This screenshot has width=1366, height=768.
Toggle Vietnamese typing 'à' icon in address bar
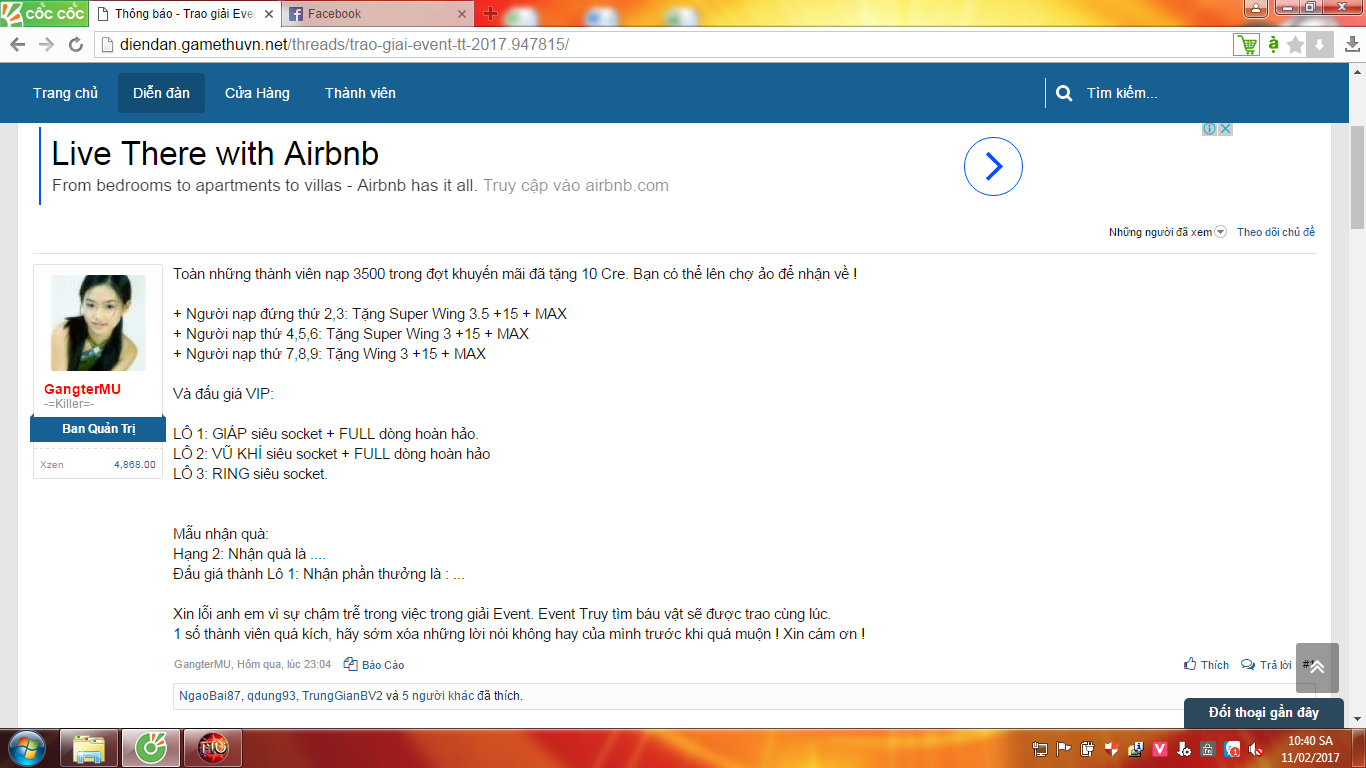pos(1273,44)
